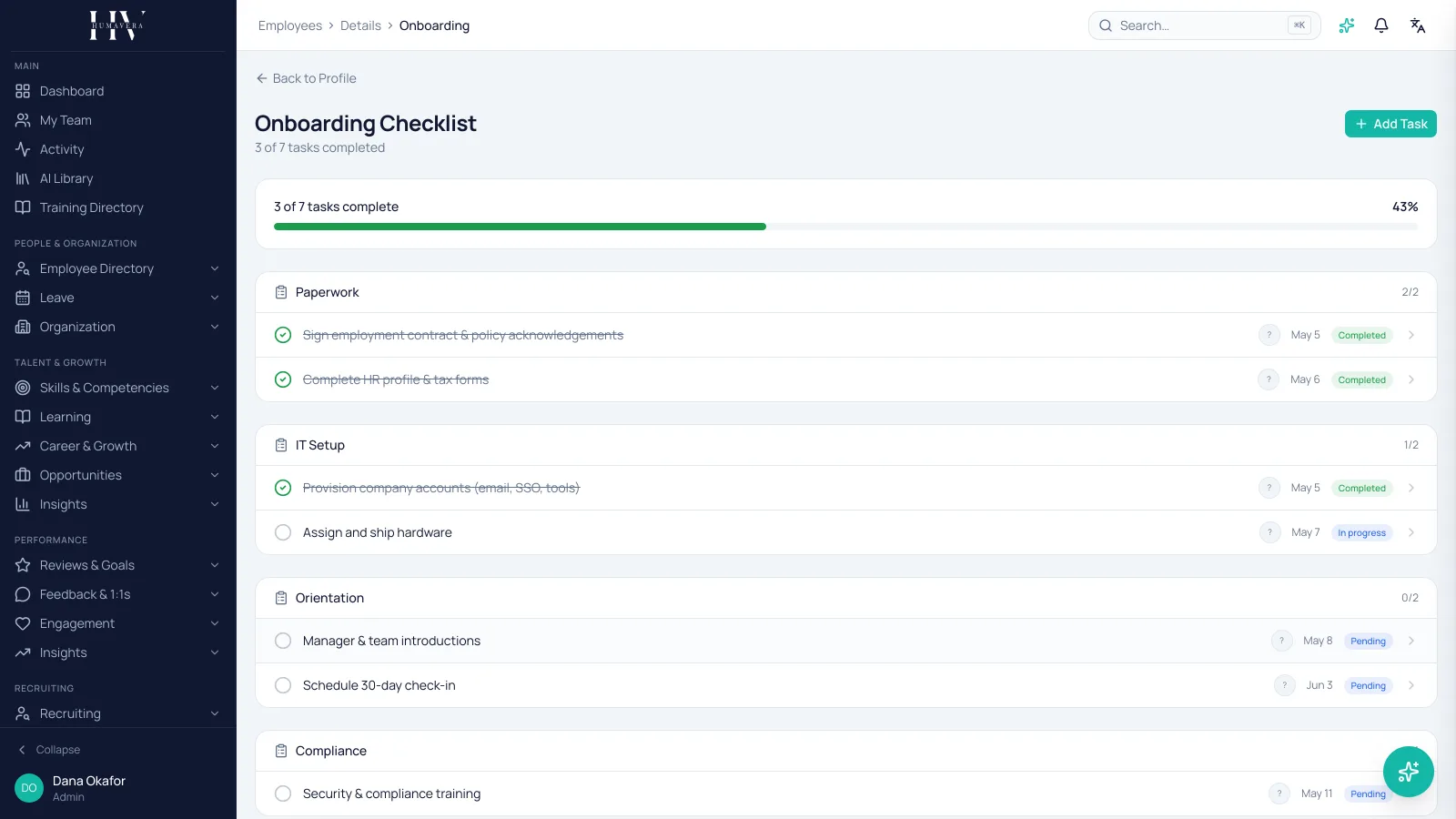Mark Assign and ship hardware complete
This screenshot has width=1456, height=819.
(x=283, y=532)
